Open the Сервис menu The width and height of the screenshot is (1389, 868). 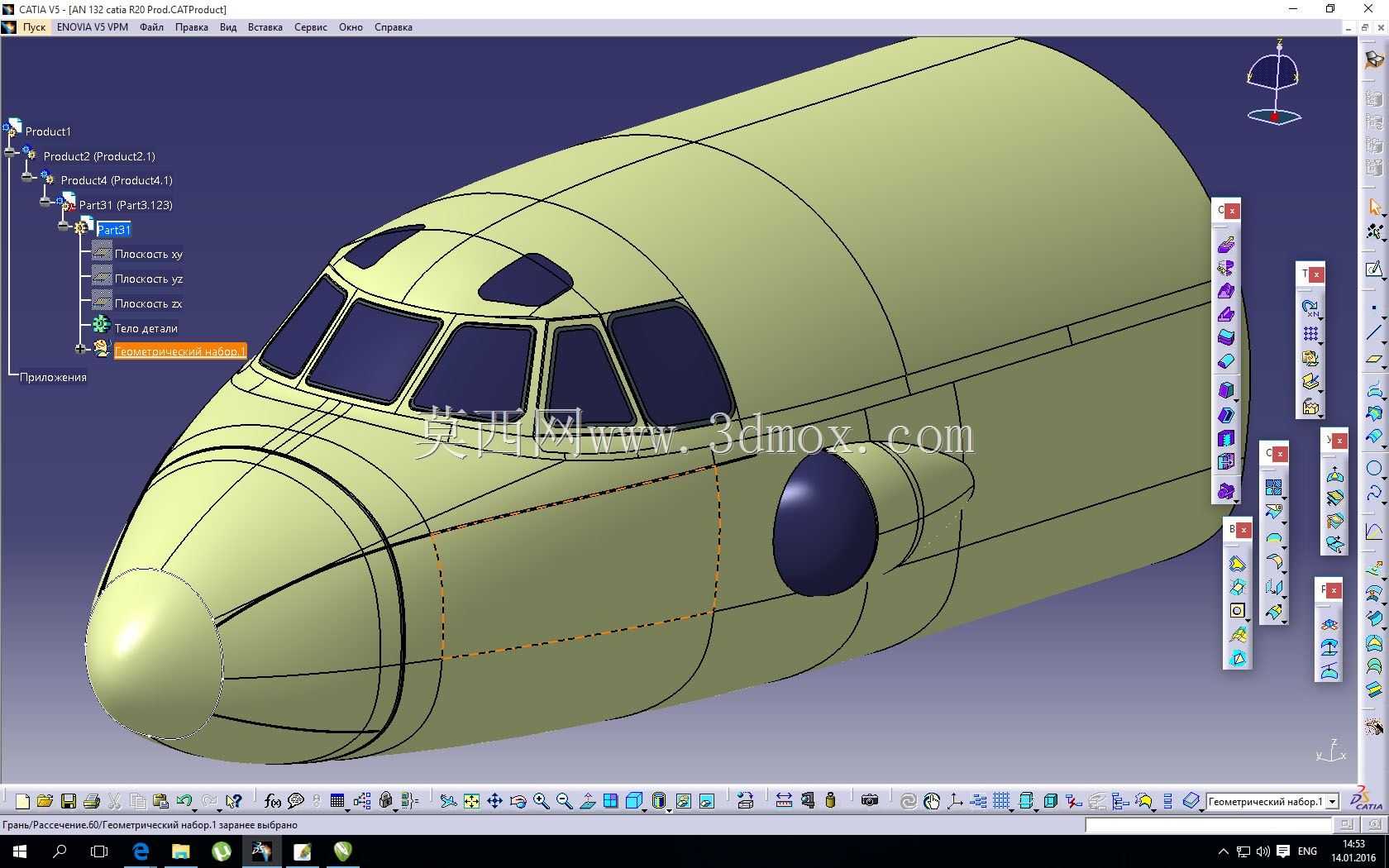(x=311, y=27)
